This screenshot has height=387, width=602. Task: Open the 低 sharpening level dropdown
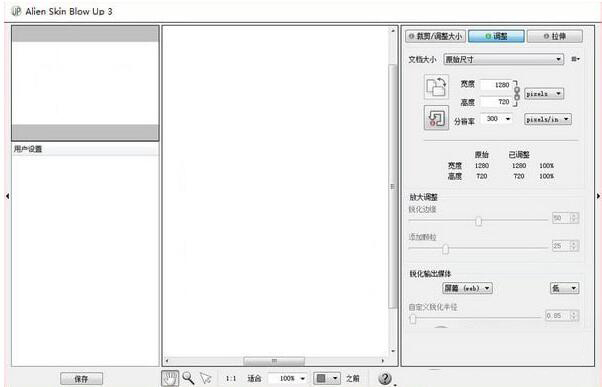(x=564, y=288)
